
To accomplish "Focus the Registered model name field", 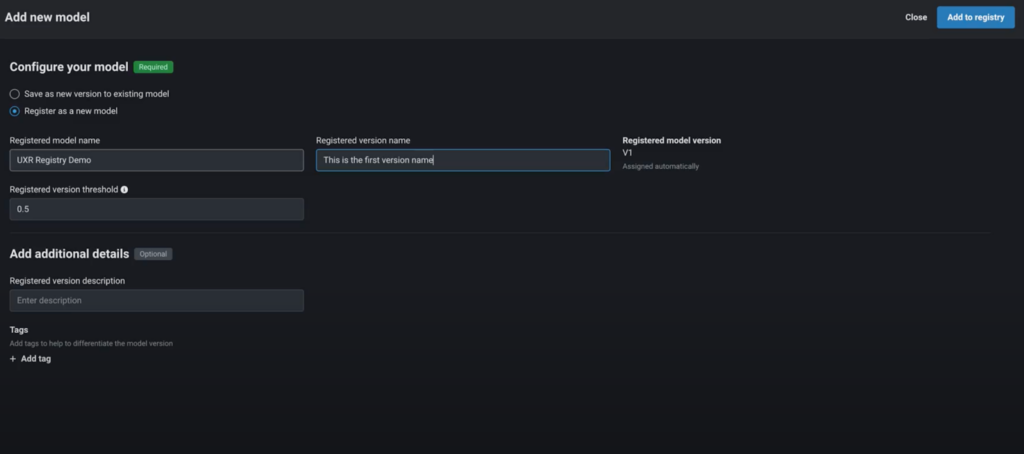I will (156, 160).
